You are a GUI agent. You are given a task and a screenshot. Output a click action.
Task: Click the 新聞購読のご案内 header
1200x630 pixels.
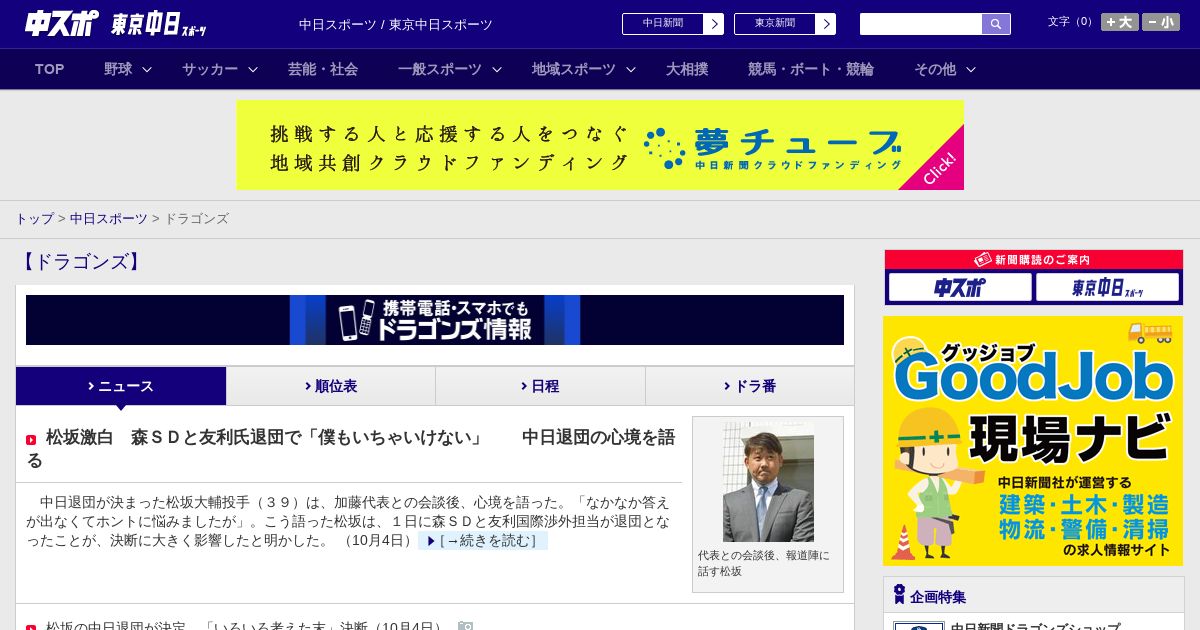(1033, 260)
